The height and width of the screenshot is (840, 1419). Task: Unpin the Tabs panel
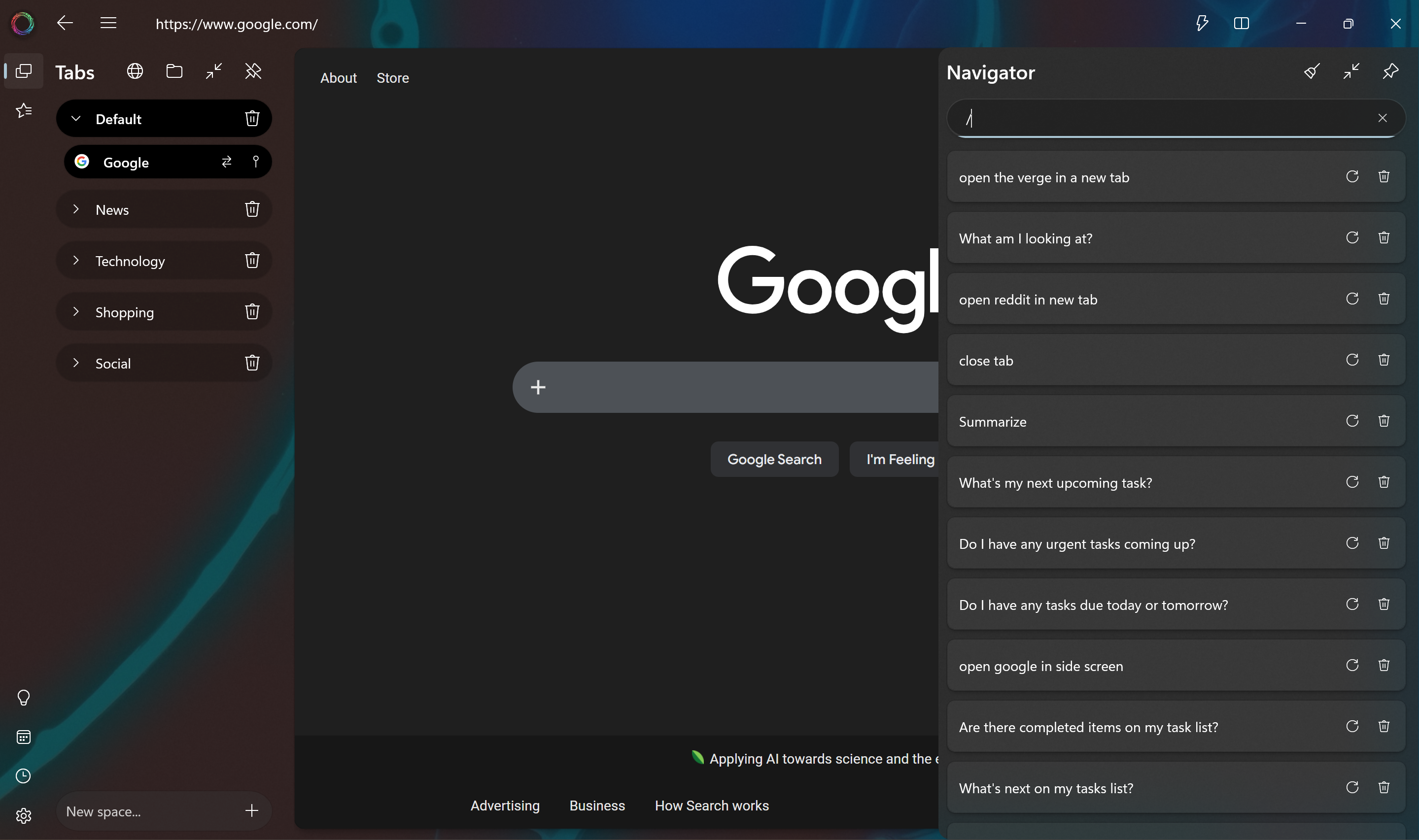(x=253, y=71)
